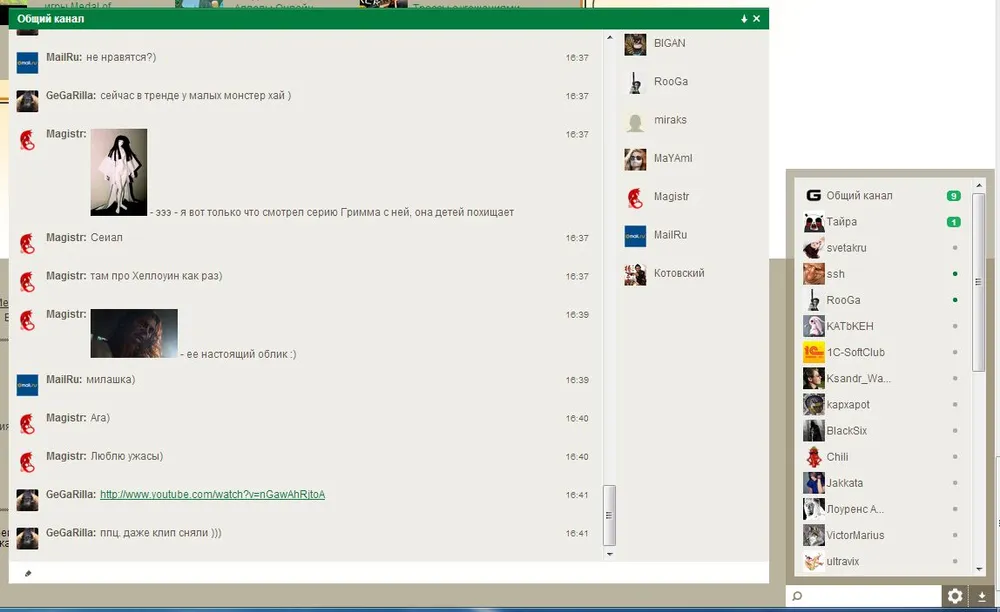Open the dark creature image thumbnail
1000x612 pixels.
(x=134, y=333)
